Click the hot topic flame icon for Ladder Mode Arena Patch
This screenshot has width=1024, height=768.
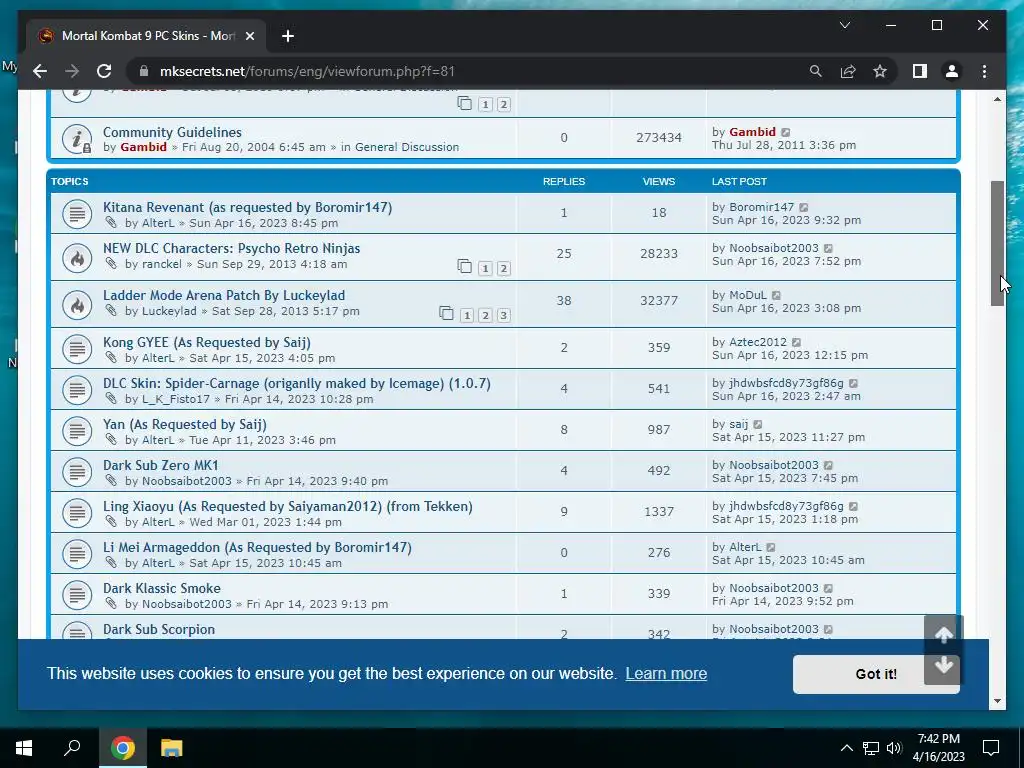77,305
